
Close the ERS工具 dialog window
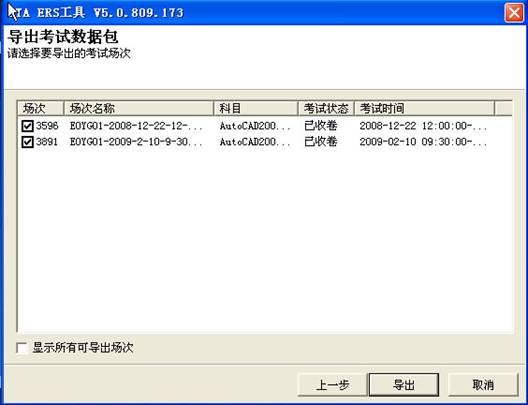point(514,13)
